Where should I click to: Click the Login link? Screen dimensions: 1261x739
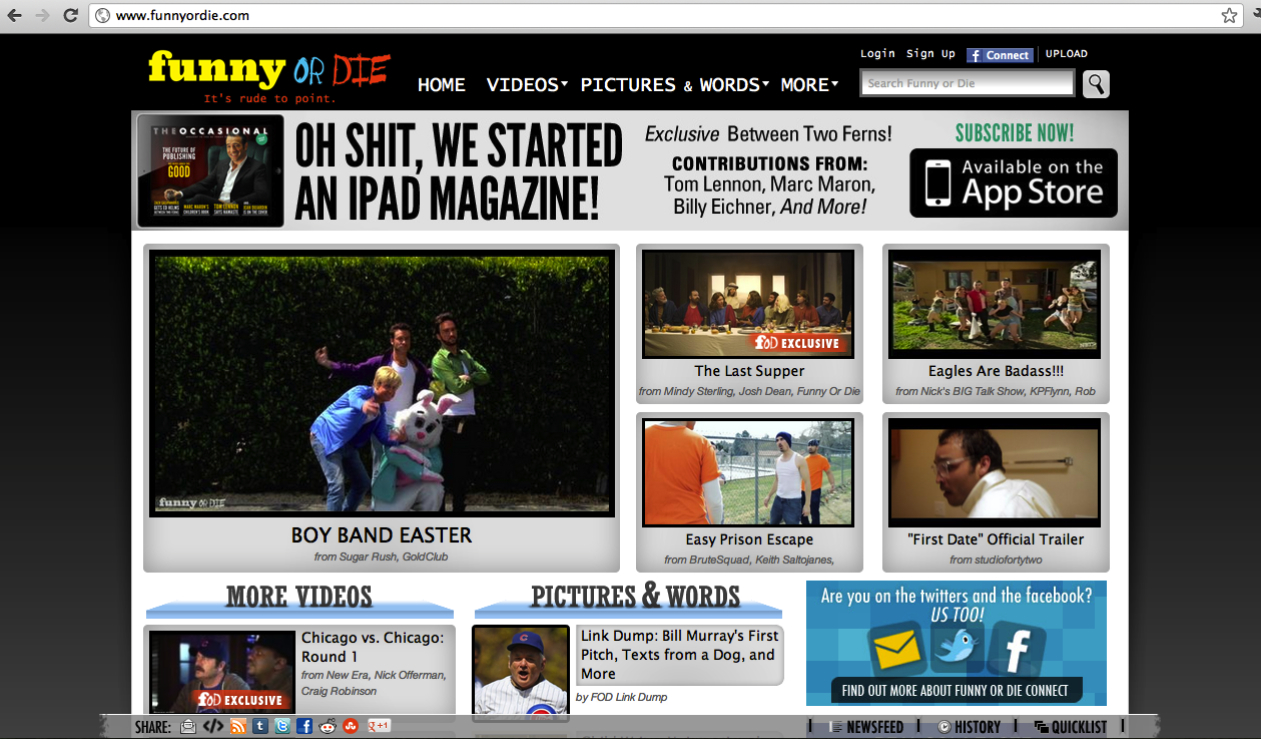878,54
